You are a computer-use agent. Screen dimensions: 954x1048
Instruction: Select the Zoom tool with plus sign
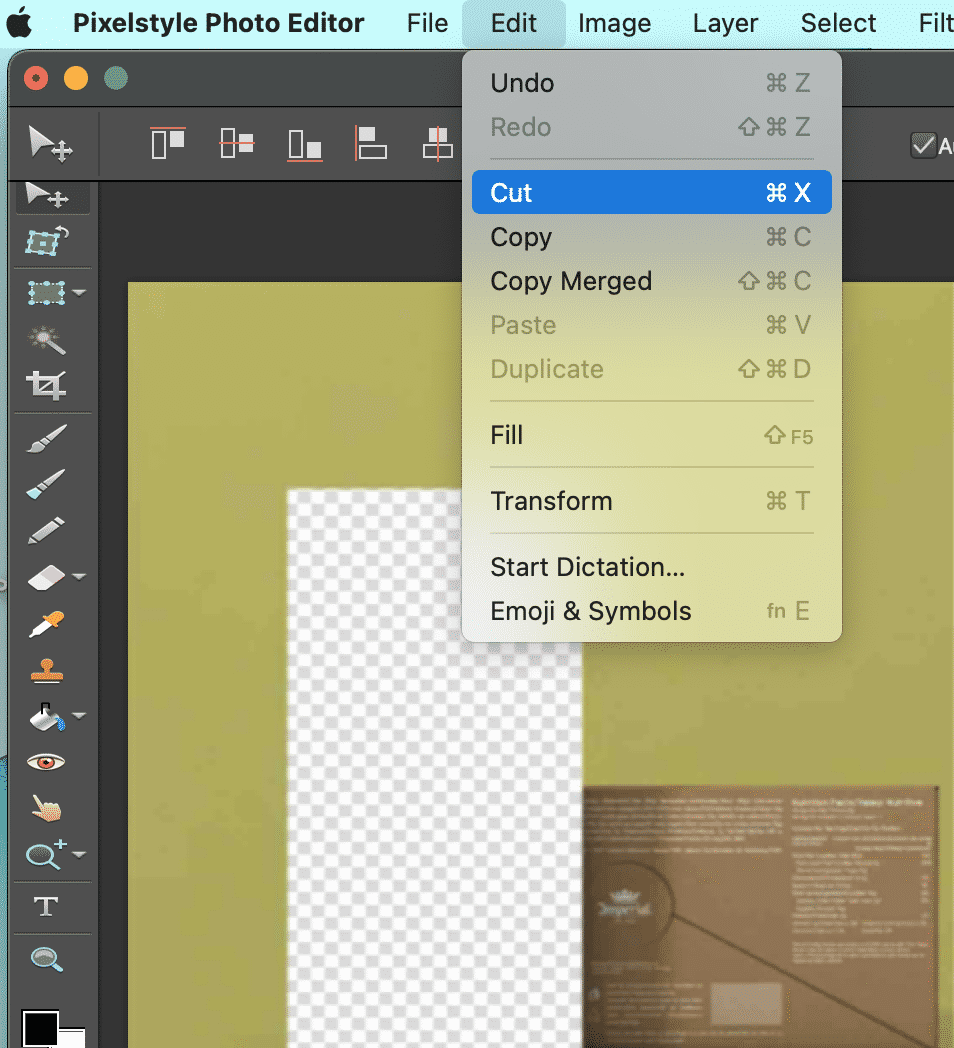pyautogui.click(x=45, y=854)
